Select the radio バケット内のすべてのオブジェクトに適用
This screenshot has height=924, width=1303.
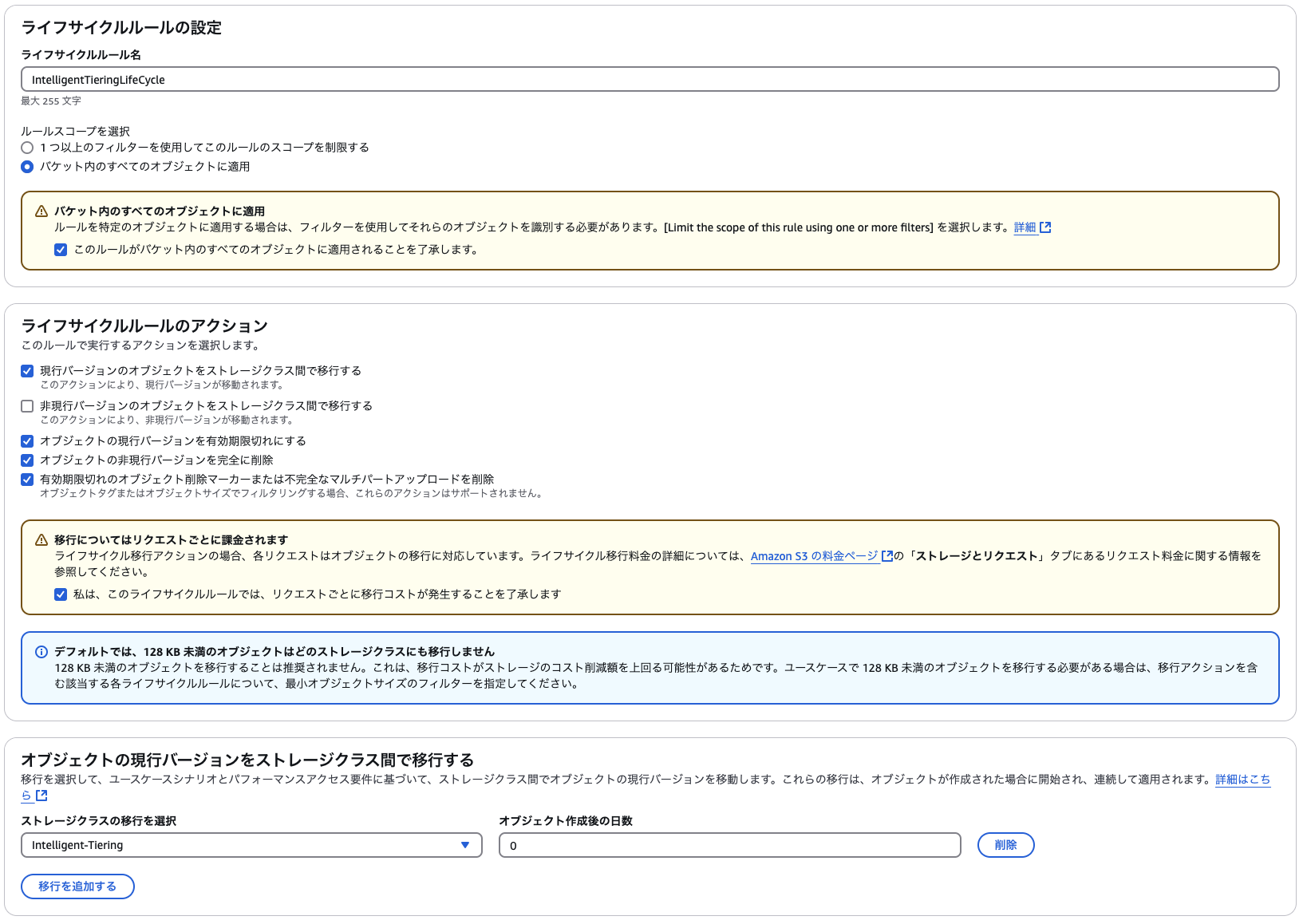tap(27, 167)
